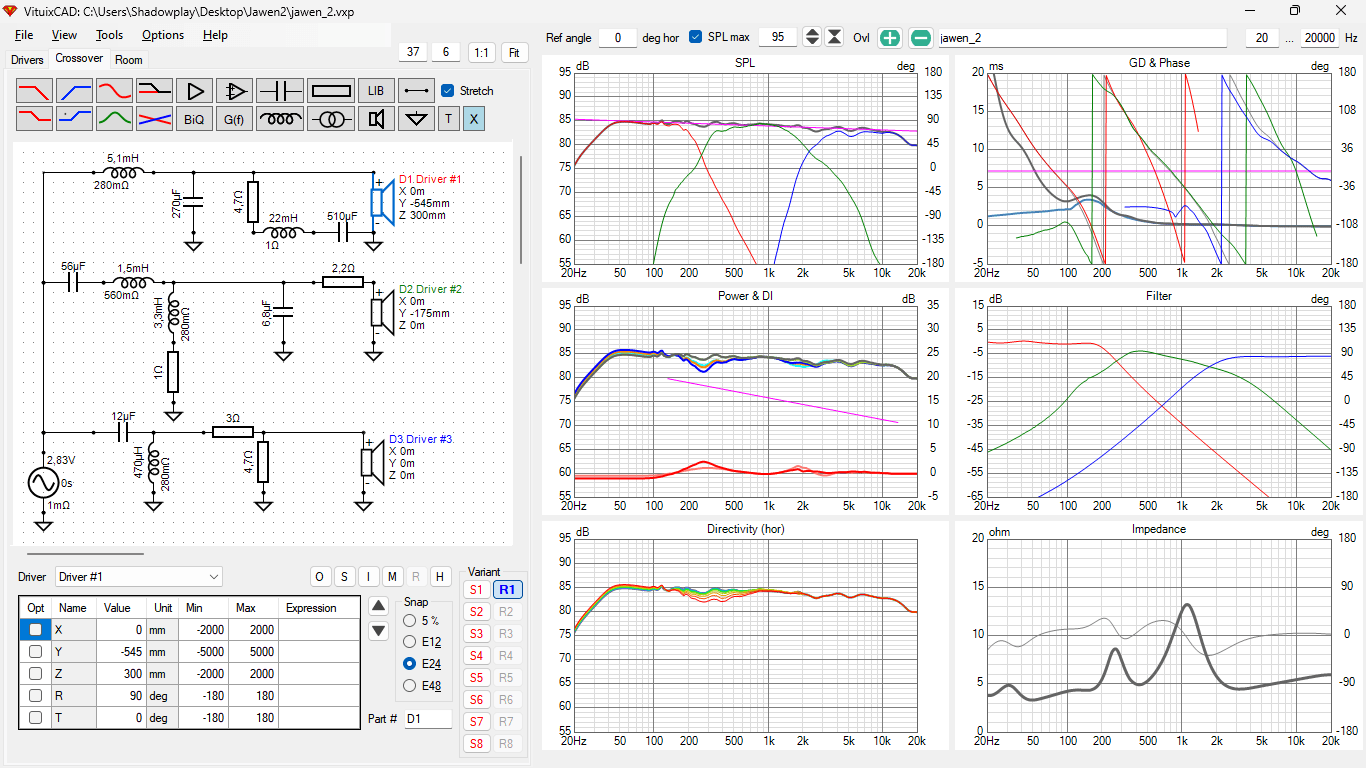Click the Fit button
Screen dimensions: 1366x768
click(515, 52)
